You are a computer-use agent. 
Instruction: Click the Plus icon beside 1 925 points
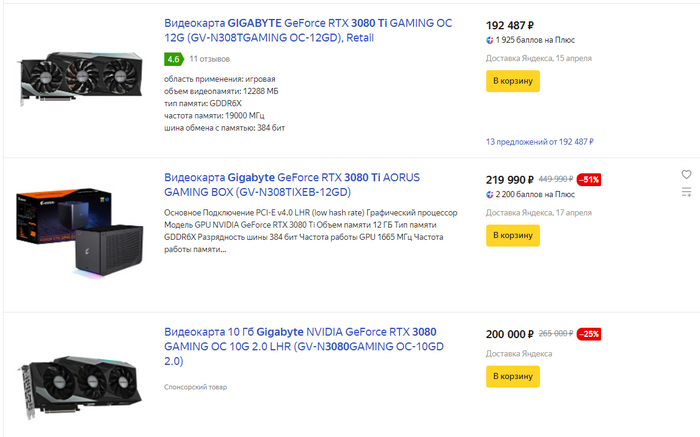pyautogui.click(x=490, y=40)
